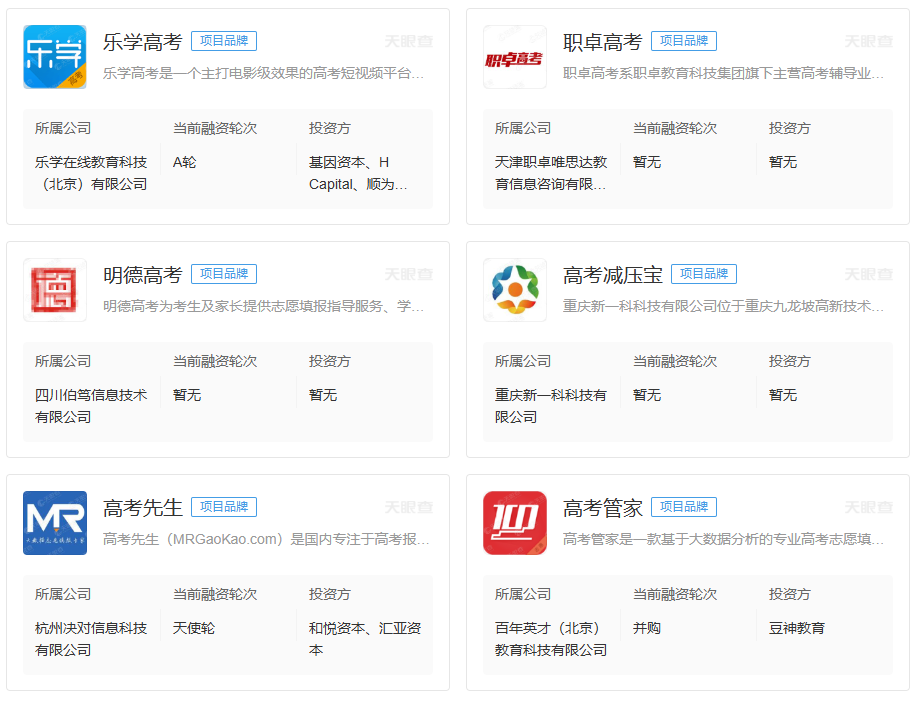Click the 高考先生 project title

pos(143,508)
